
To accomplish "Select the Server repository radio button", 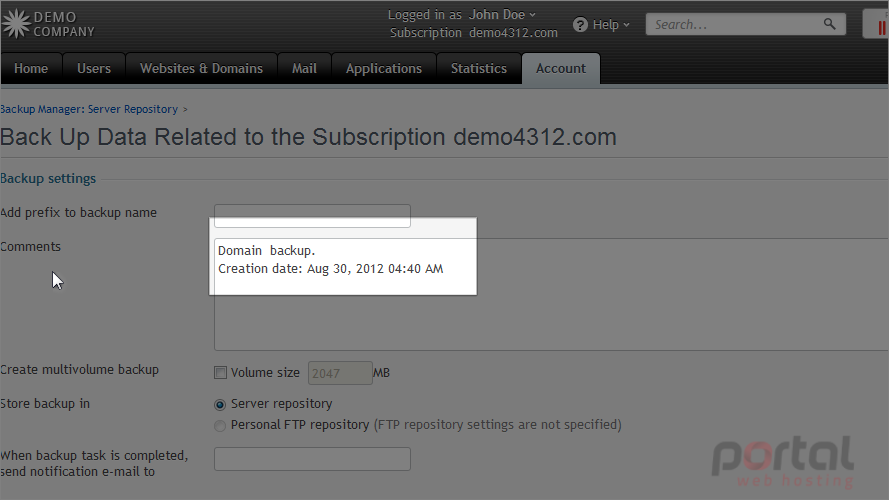I will tap(220, 404).
